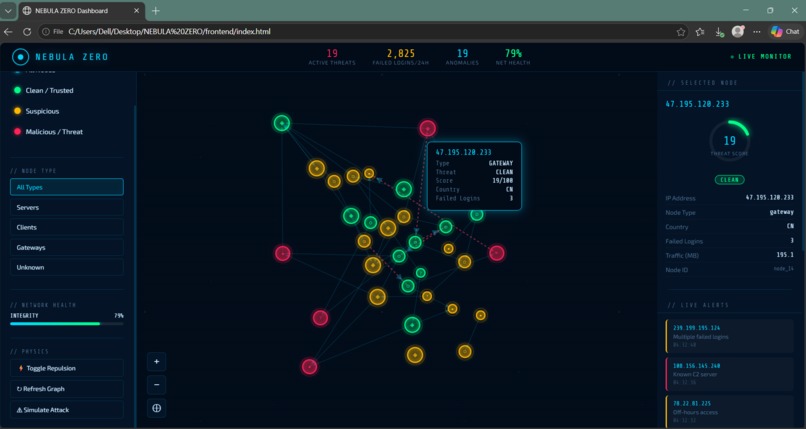Open the 78.22.81.225 off-hours access alert
Image resolution: width=806 pixels, height=429 pixels.
click(x=730, y=410)
